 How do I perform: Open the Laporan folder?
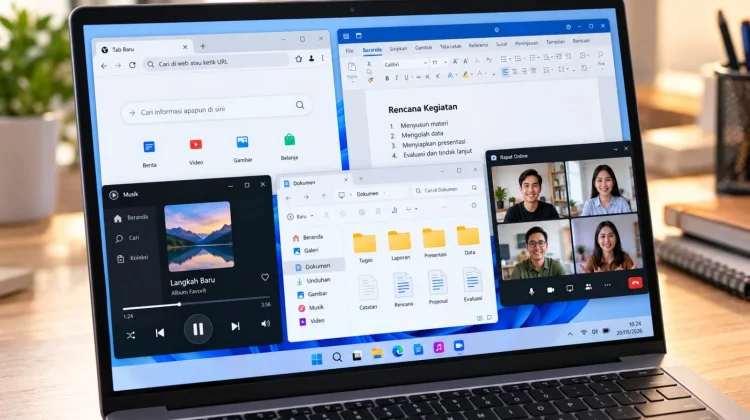point(400,245)
